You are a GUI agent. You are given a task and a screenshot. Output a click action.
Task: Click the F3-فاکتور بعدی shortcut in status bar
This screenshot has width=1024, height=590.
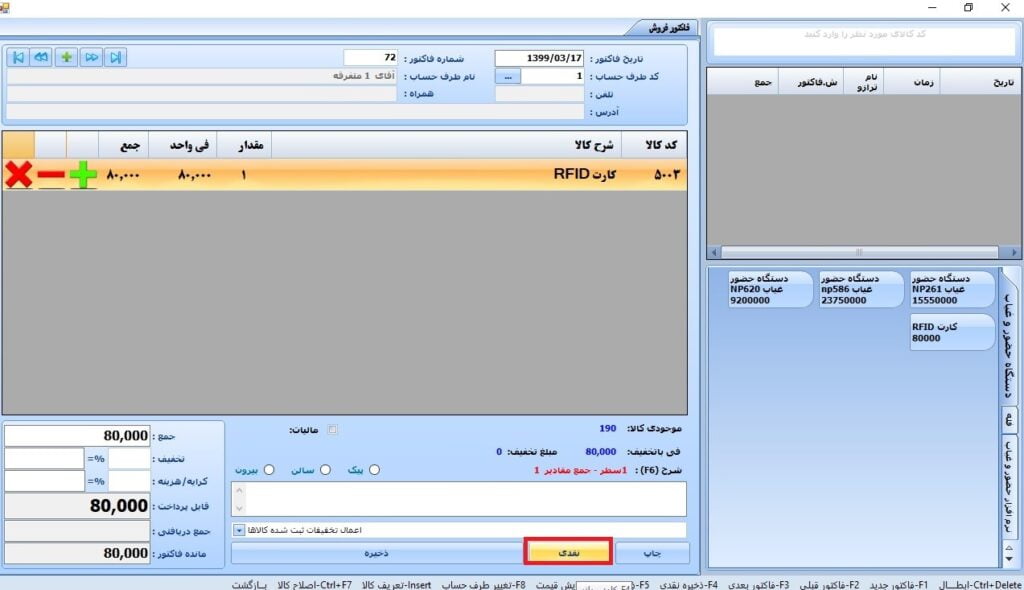click(758, 585)
